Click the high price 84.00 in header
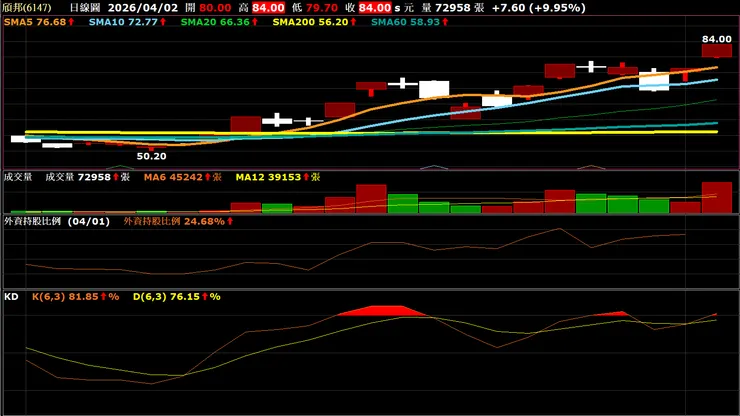 click(x=268, y=8)
